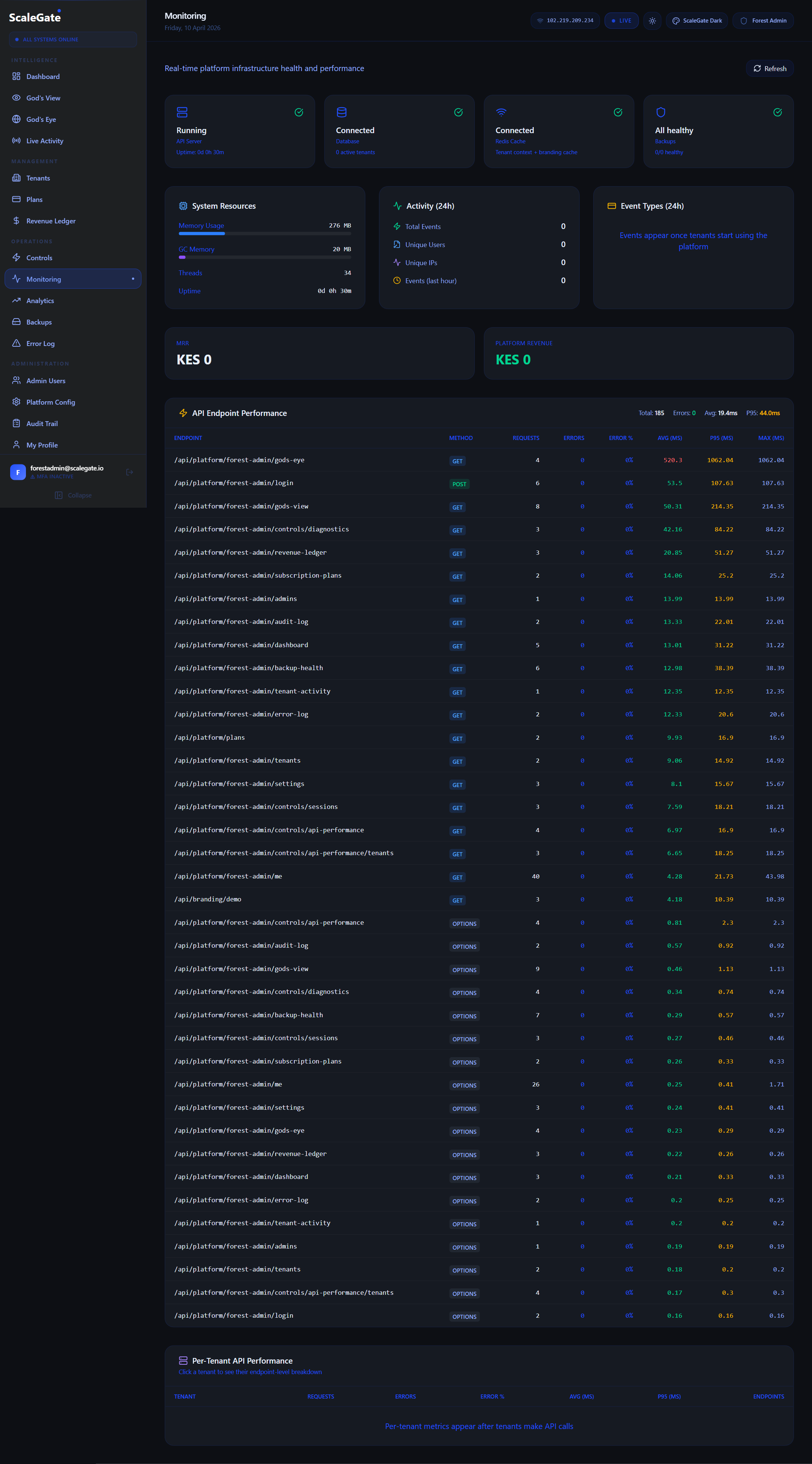The height and width of the screenshot is (1464, 812).
Task: Go to Analytics in sidebar
Action: (x=40, y=300)
